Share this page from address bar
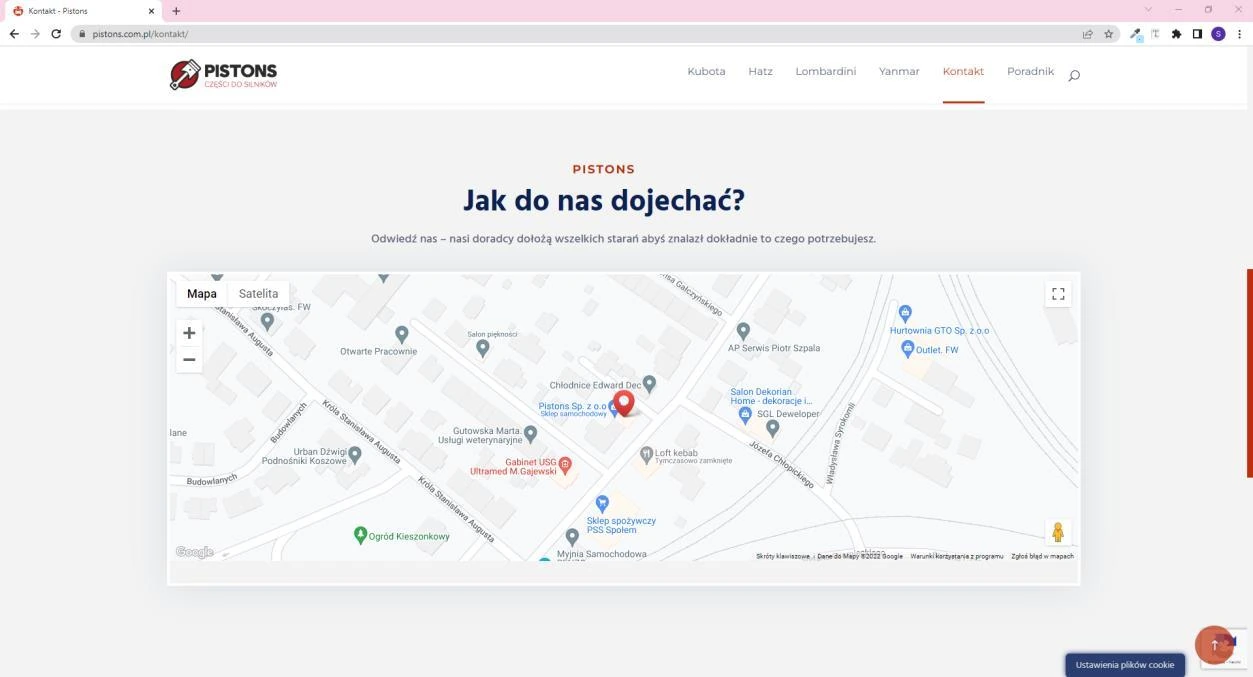This screenshot has height=677, width=1253. point(1088,34)
